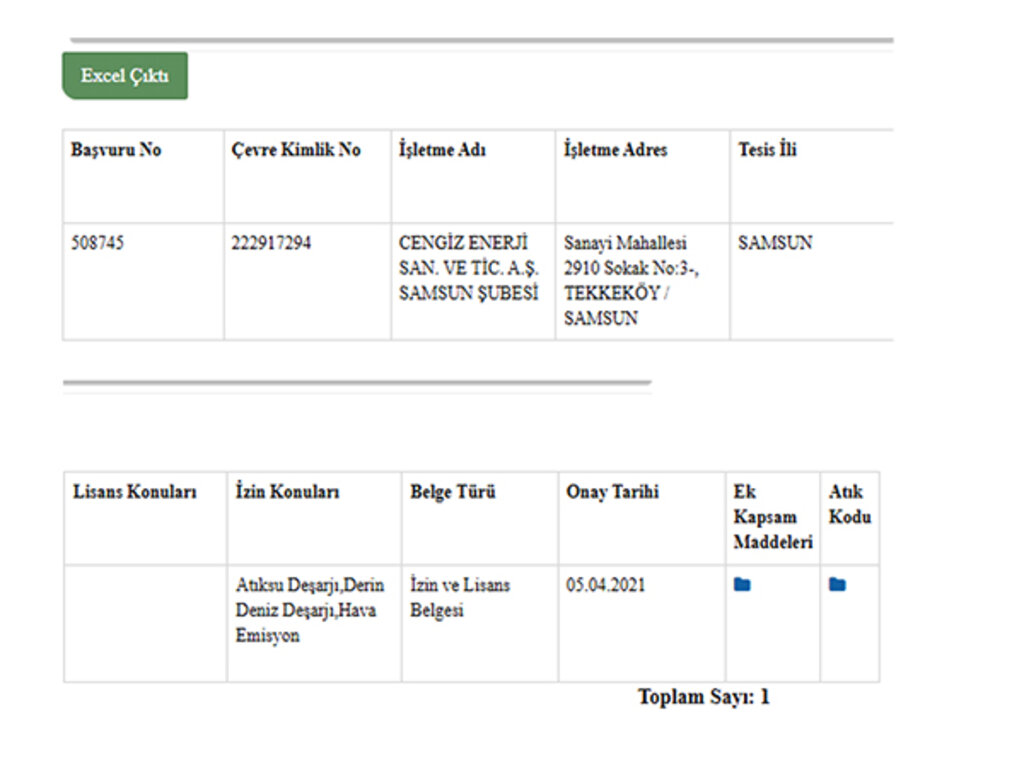Select the Onay Tarihi column header
The image size is (1024, 777).
[642, 518]
